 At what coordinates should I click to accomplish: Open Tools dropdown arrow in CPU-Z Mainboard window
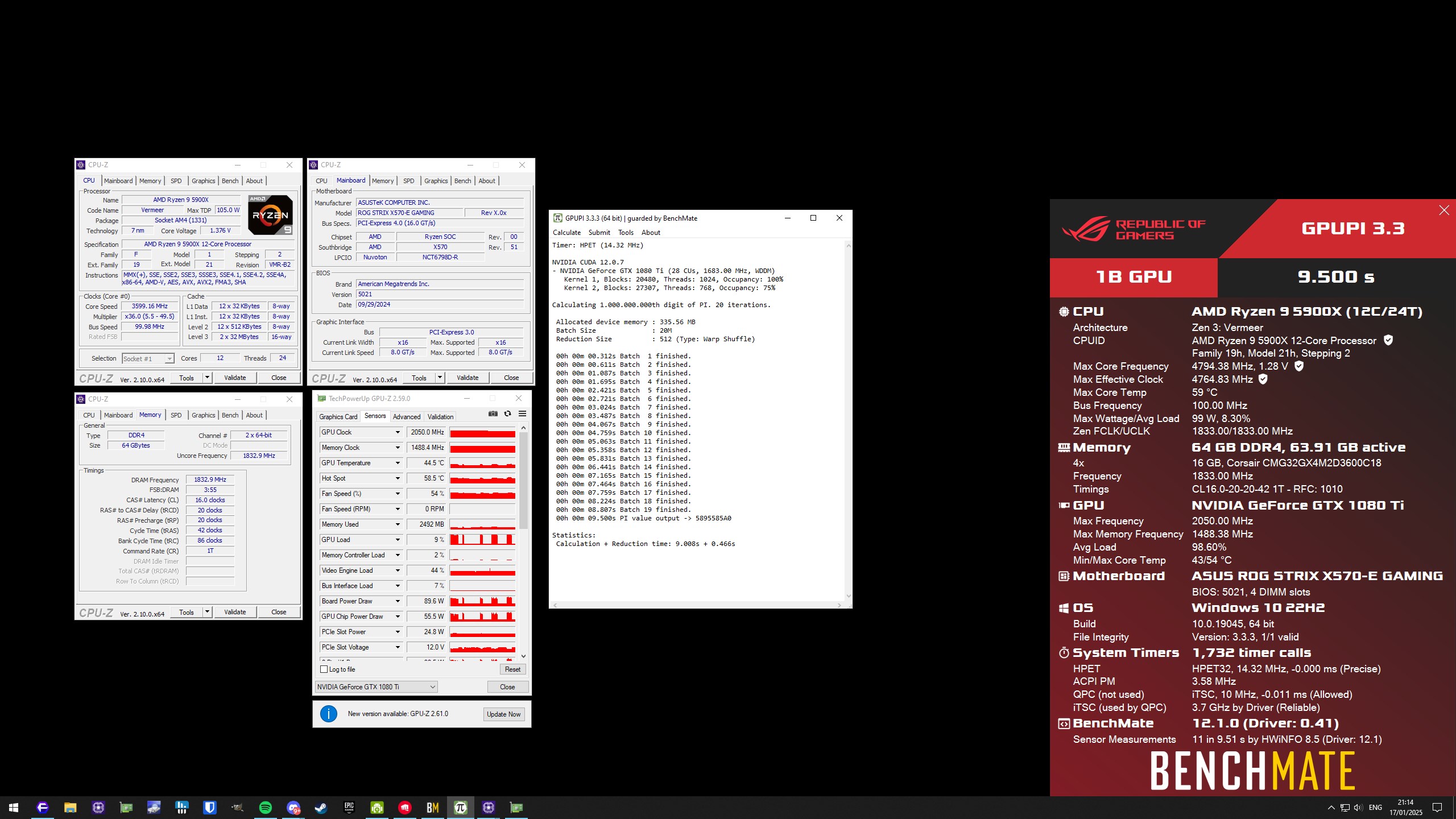click(x=440, y=378)
